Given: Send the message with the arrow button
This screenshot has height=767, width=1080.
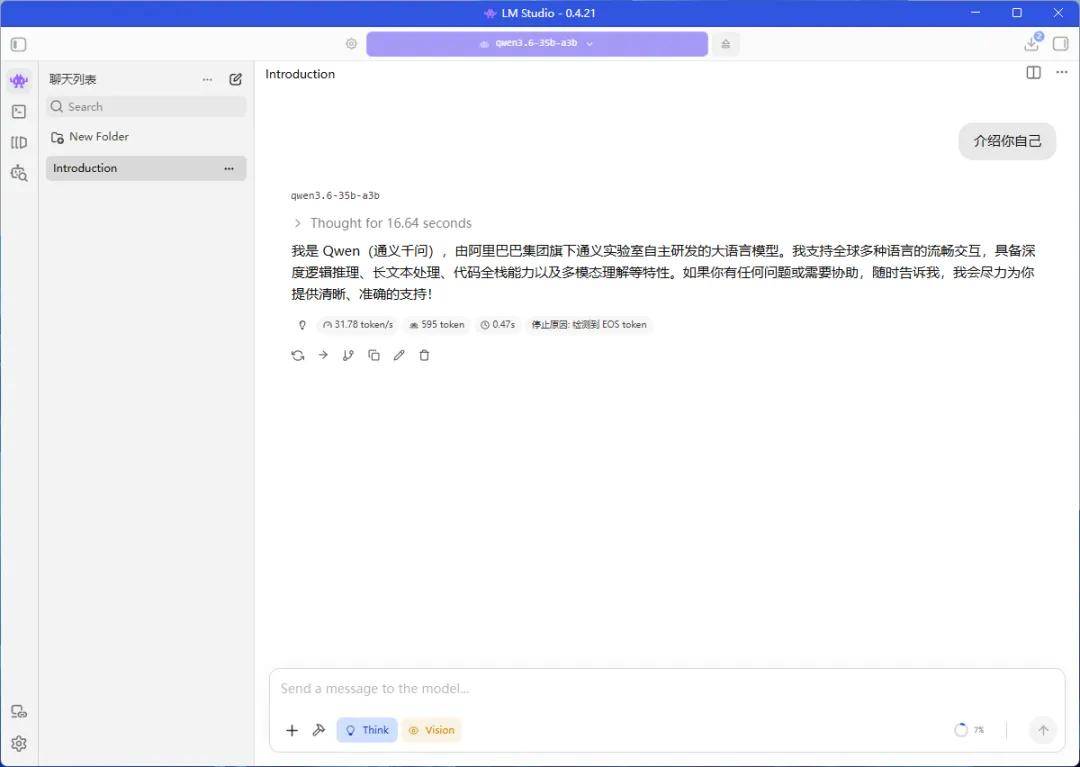Looking at the screenshot, I should [1043, 730].
